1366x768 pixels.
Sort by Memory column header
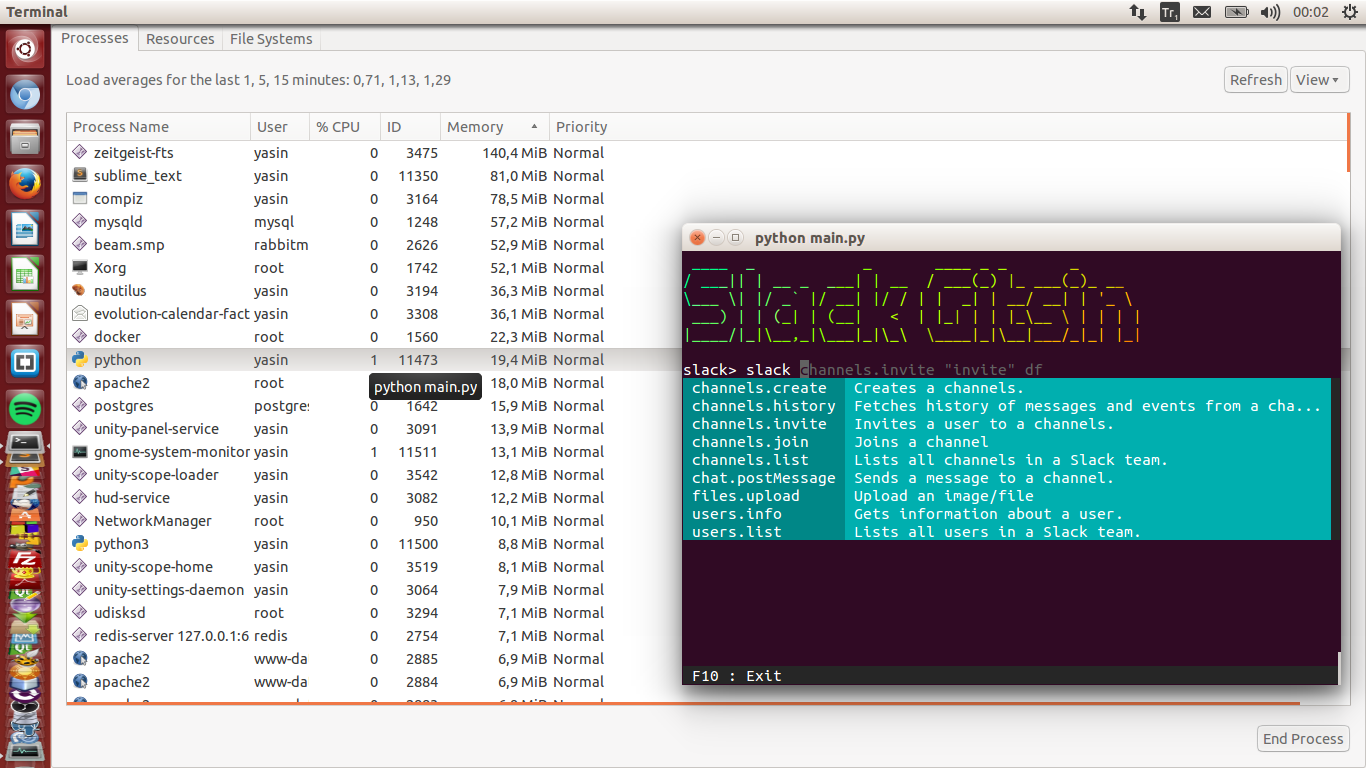pos(495,127)
